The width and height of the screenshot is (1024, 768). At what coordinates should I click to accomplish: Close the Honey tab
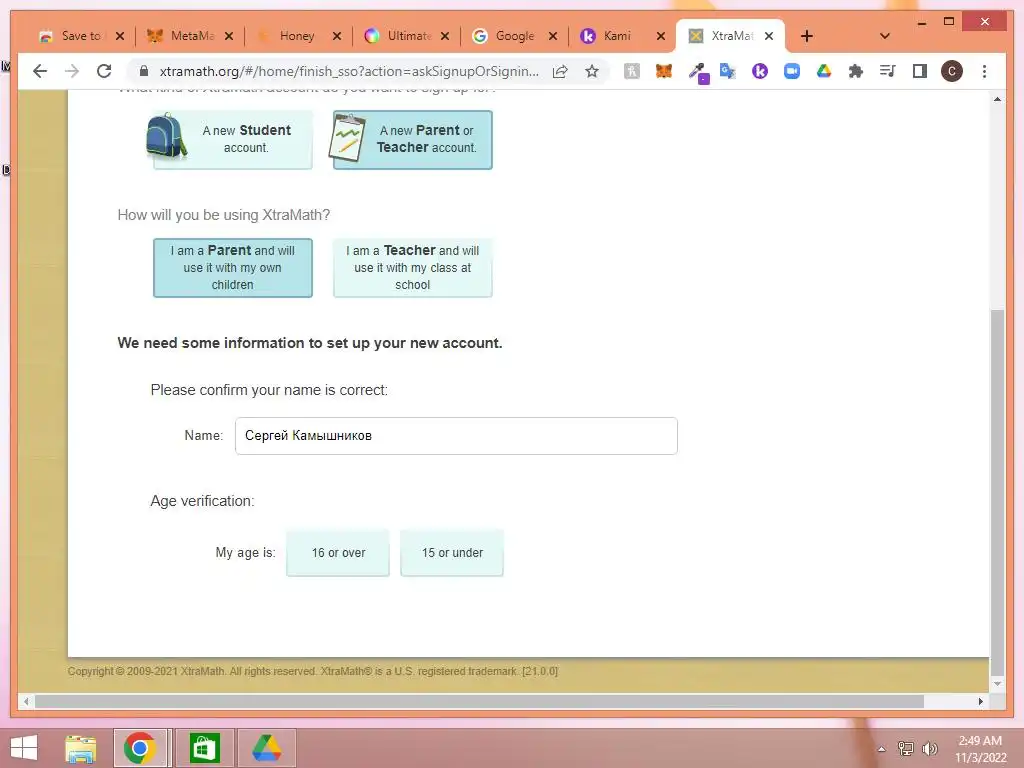[336, 36]
